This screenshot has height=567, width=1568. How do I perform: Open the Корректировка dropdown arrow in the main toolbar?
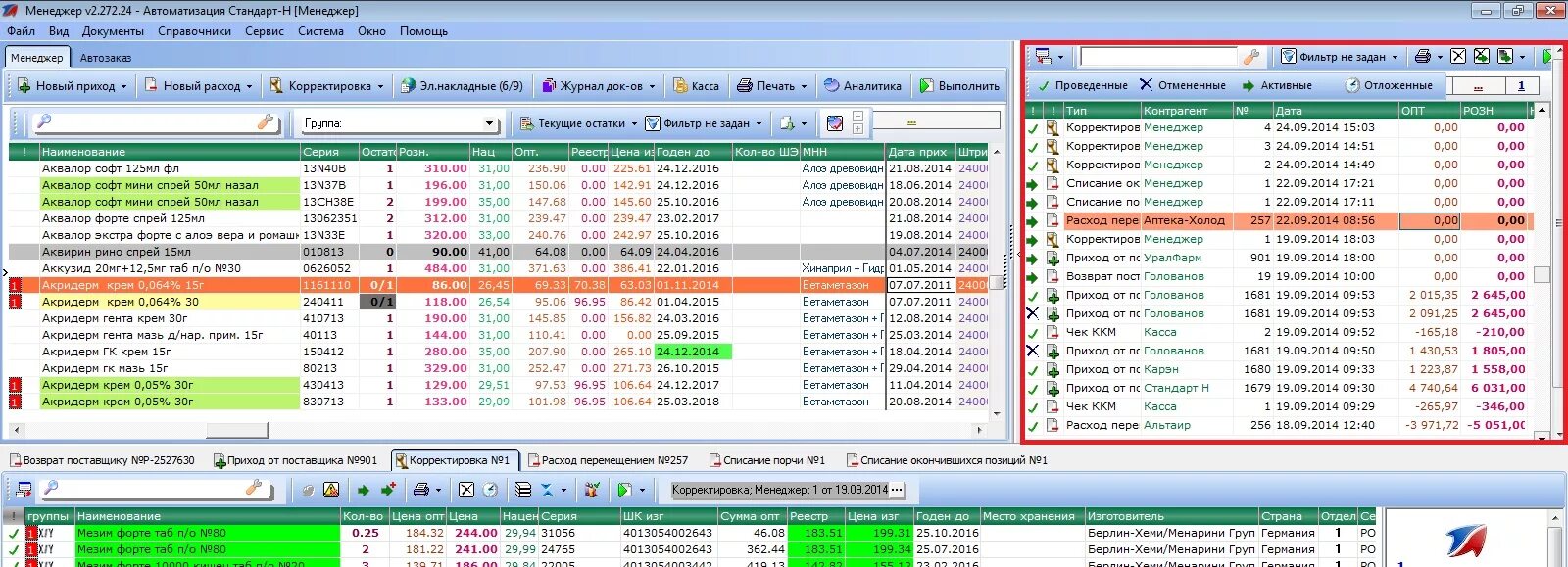coord(380,87)
